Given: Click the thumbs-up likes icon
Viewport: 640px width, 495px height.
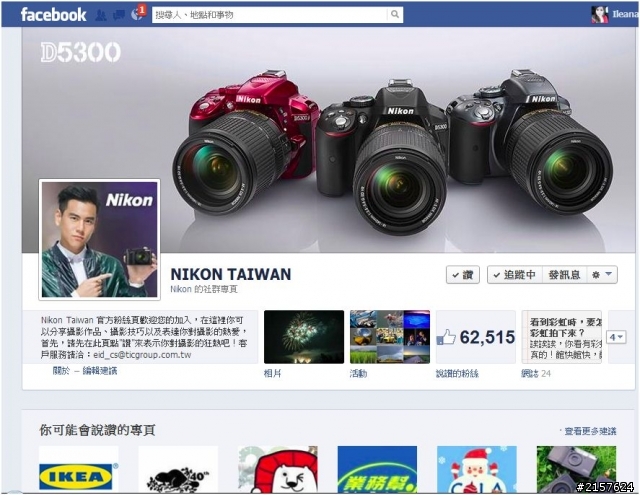Looking at the screenshot, I should coord(446,337).
